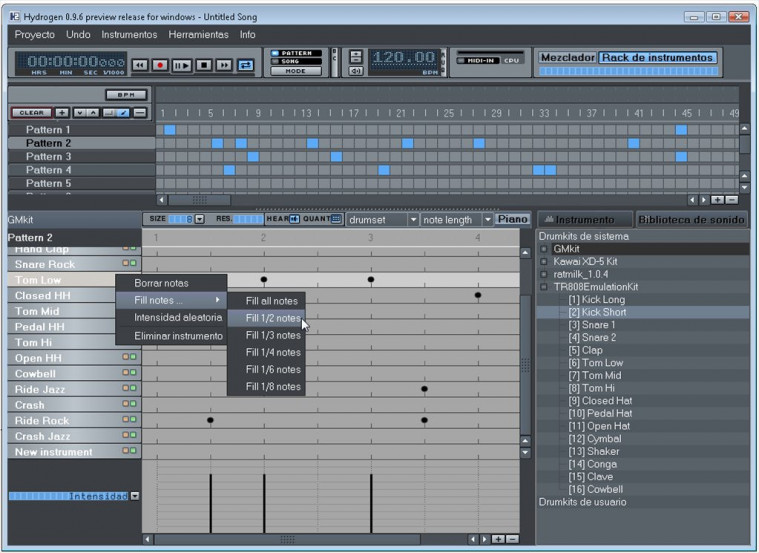
Task: Toggle the metronome speaker icon
Action: (356, 71)
